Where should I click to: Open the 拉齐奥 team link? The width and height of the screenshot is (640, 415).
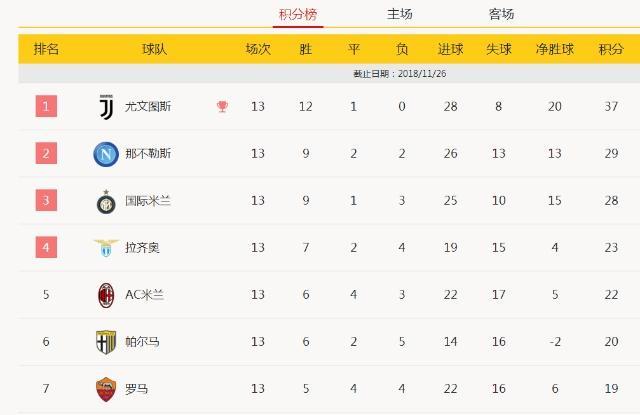(142, 247)
